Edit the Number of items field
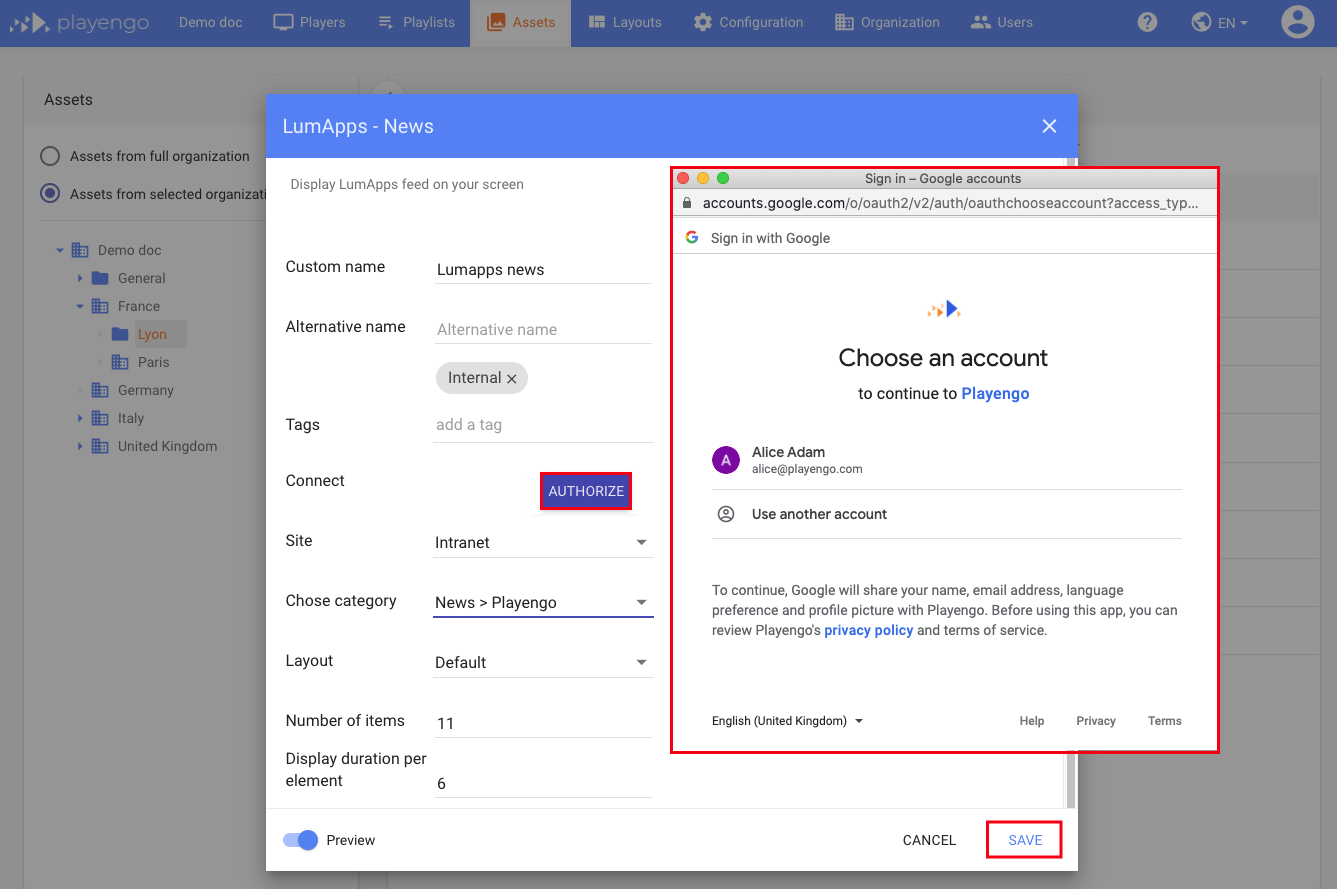1337x889 pixels. click(544, 723)
